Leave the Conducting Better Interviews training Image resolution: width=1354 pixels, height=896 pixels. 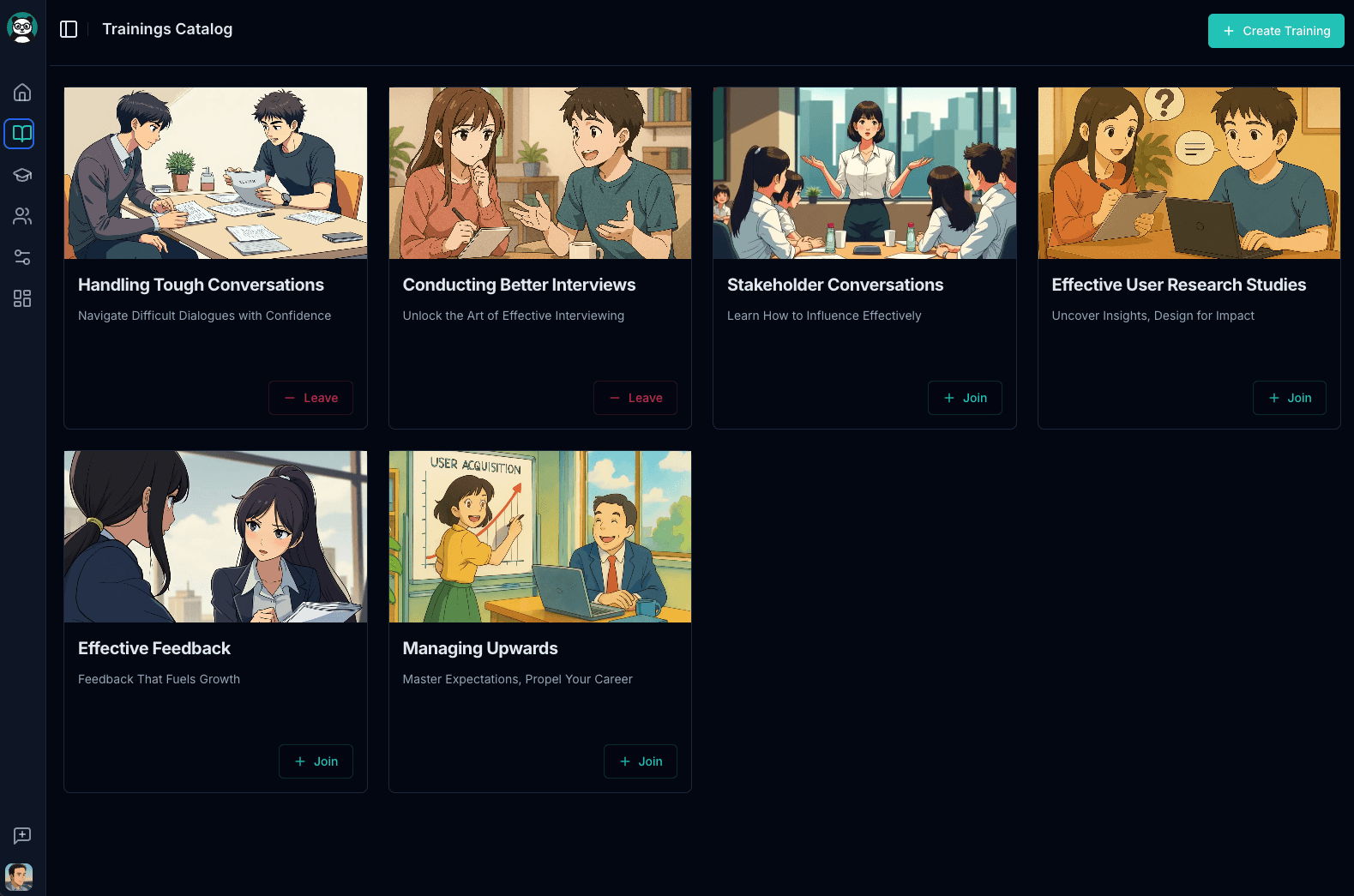pyautogui.click(x=635, y=398)
